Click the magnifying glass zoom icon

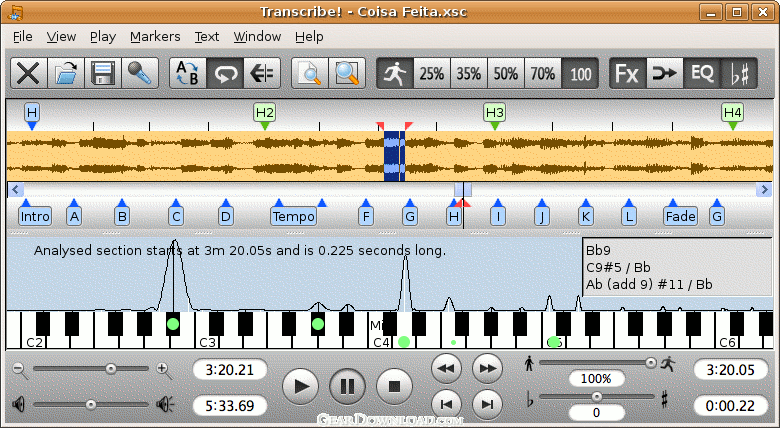(347, 74)
